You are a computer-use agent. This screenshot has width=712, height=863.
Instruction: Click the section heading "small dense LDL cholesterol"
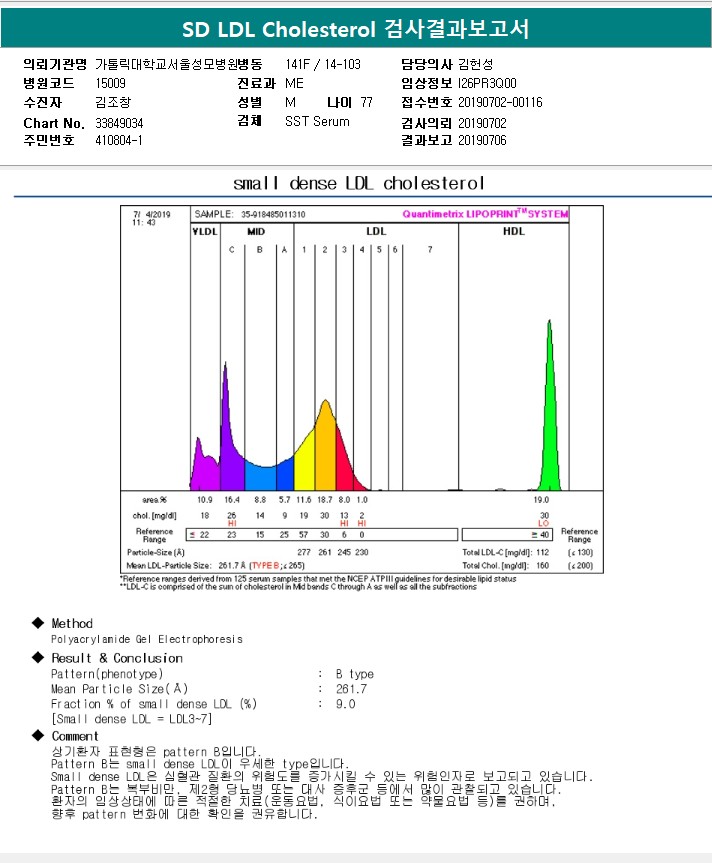coord(359,183)
